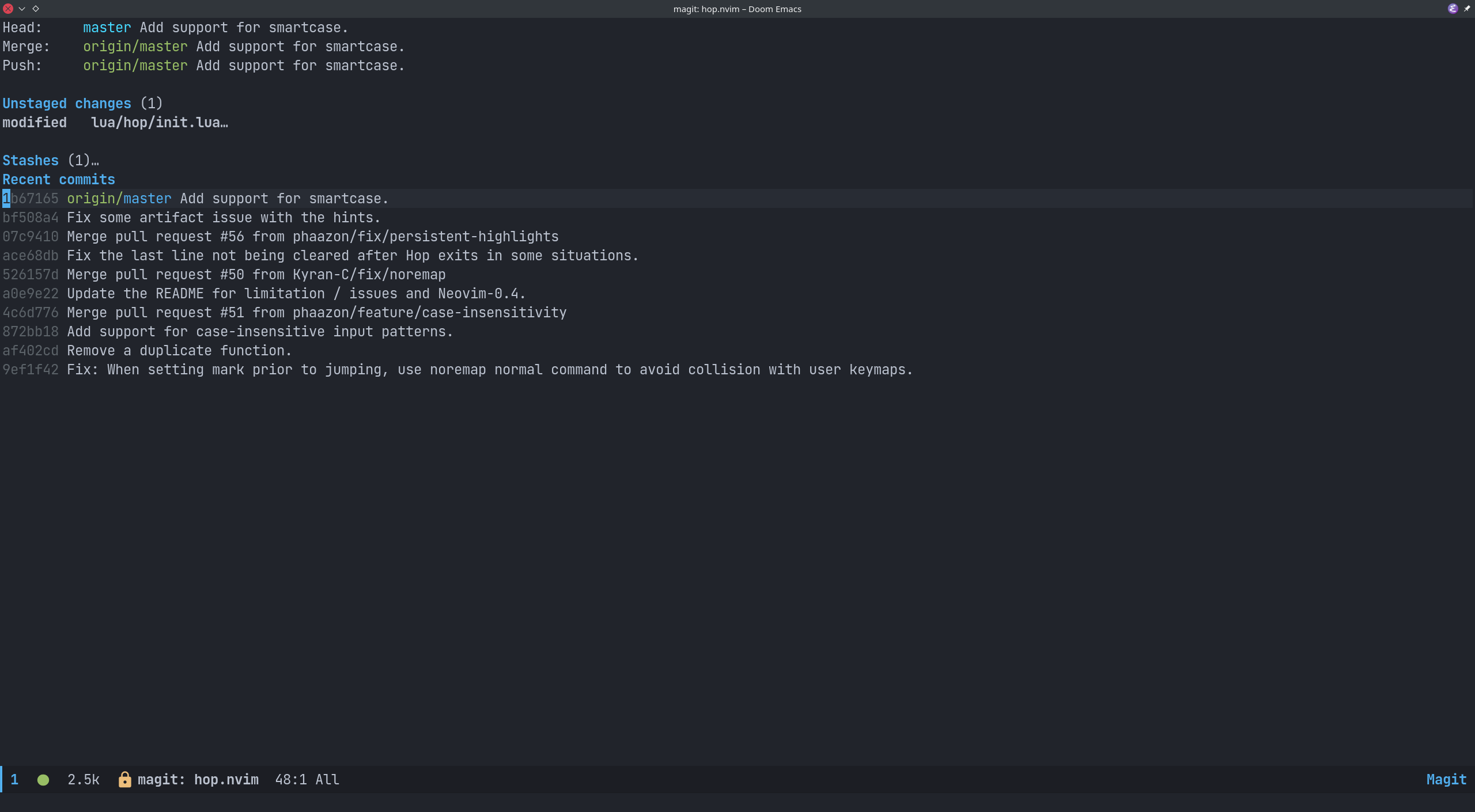Click master branch name on the Head line
The width and height of the screenshot is (1475, 812).
(x=107, y=27)
